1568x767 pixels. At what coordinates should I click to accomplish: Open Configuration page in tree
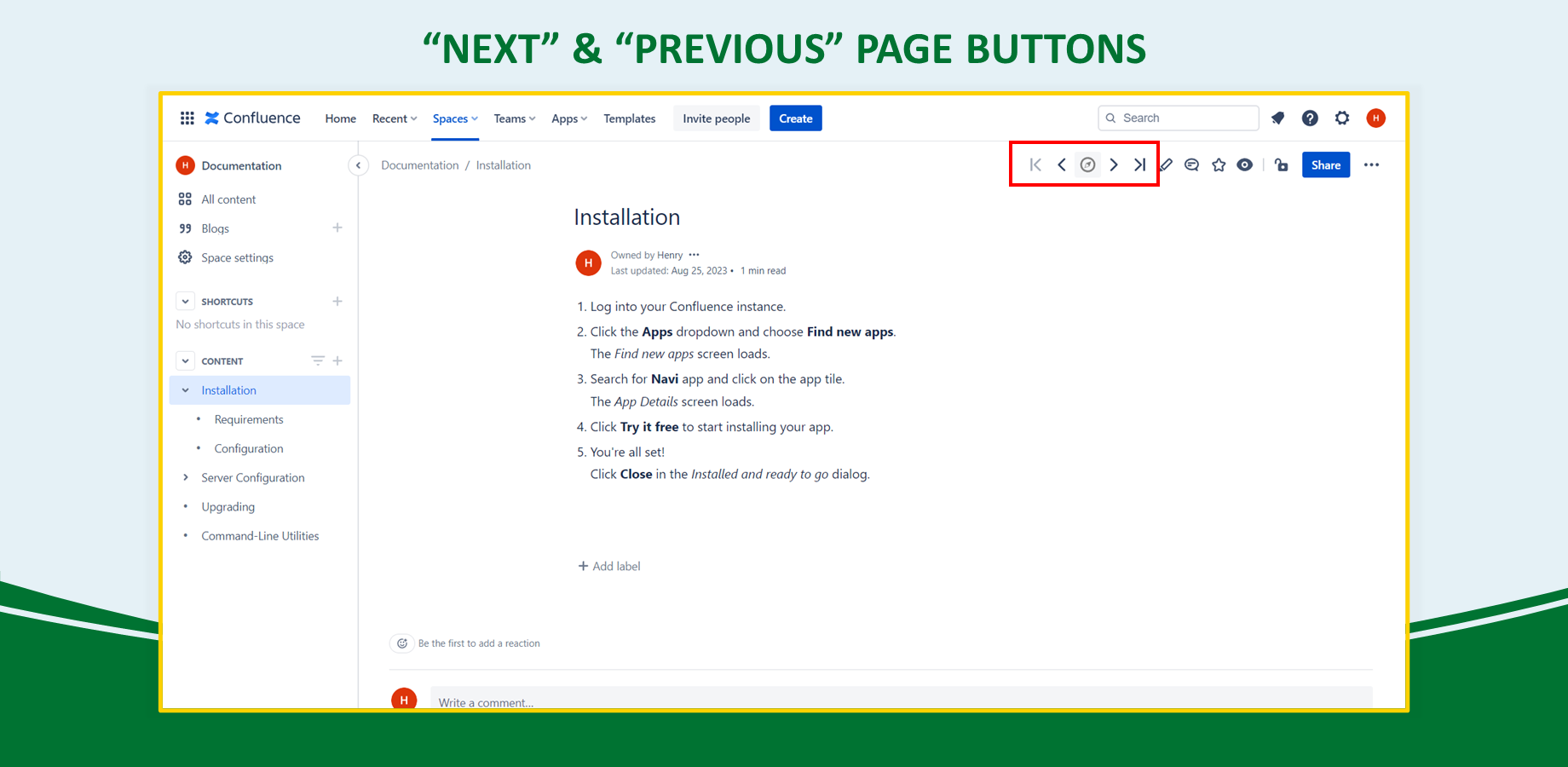(x=249, y=448)
